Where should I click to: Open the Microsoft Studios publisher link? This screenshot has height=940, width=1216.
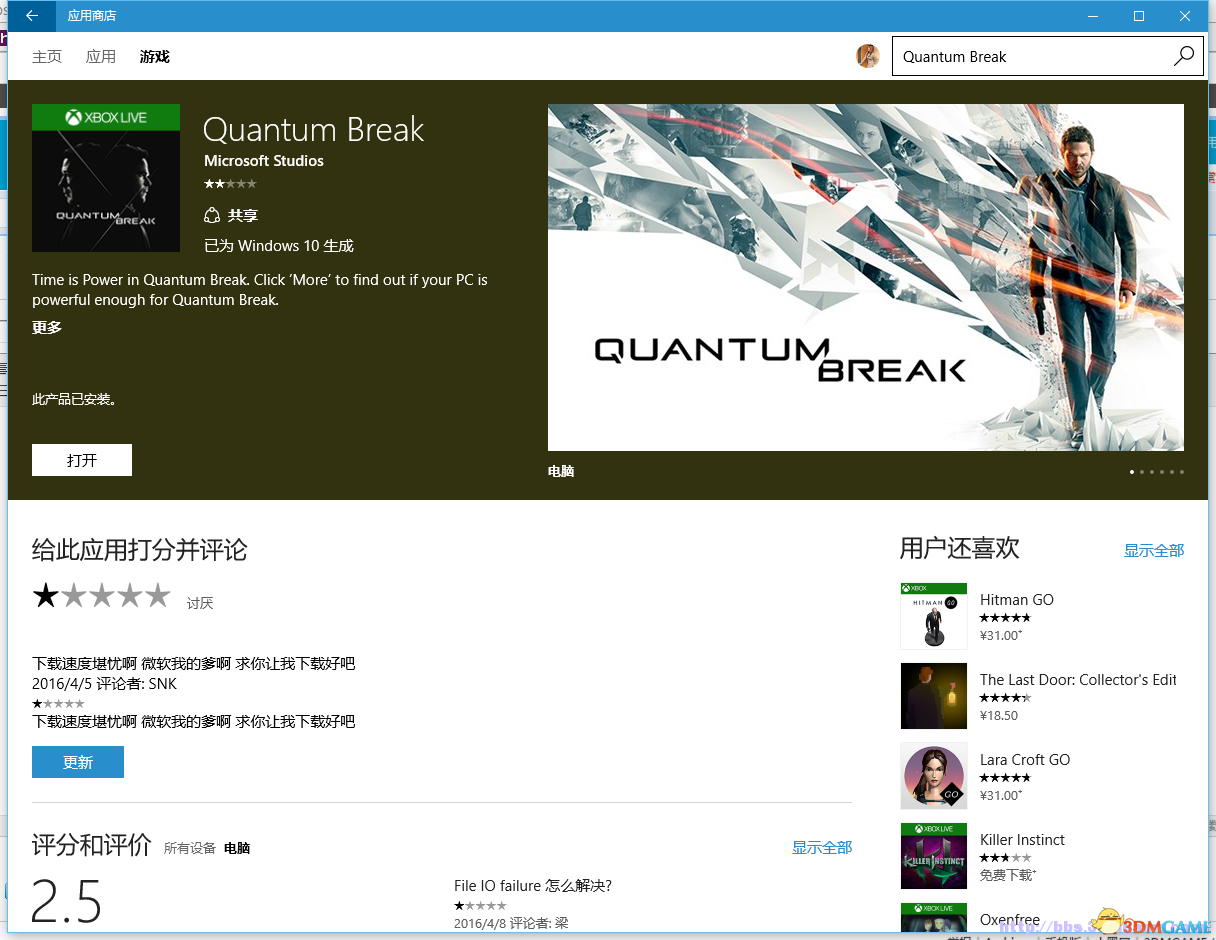[x=264, y=161]
